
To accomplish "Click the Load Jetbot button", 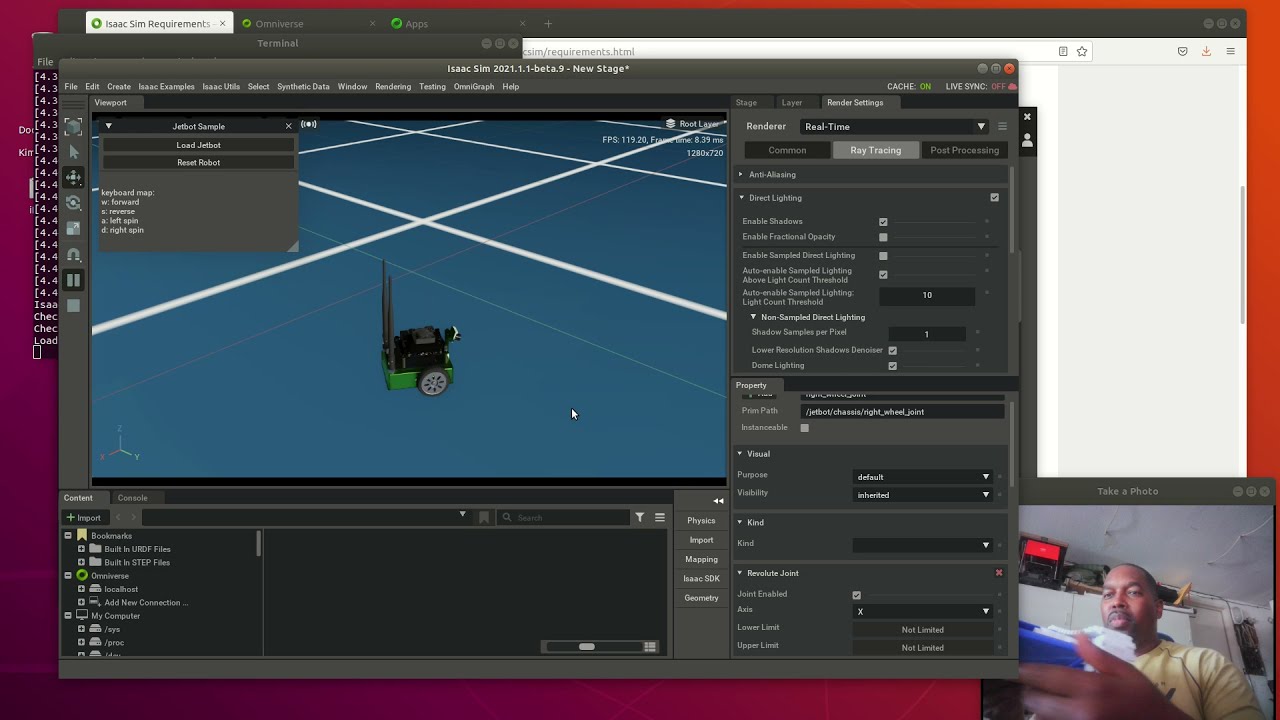I will pyautogui.click(x=198, y=145).
